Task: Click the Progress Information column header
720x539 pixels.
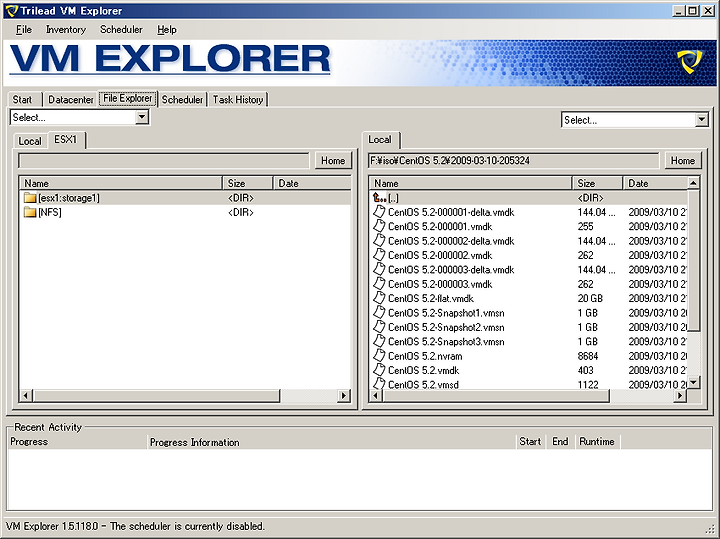Action: point(331,442)
